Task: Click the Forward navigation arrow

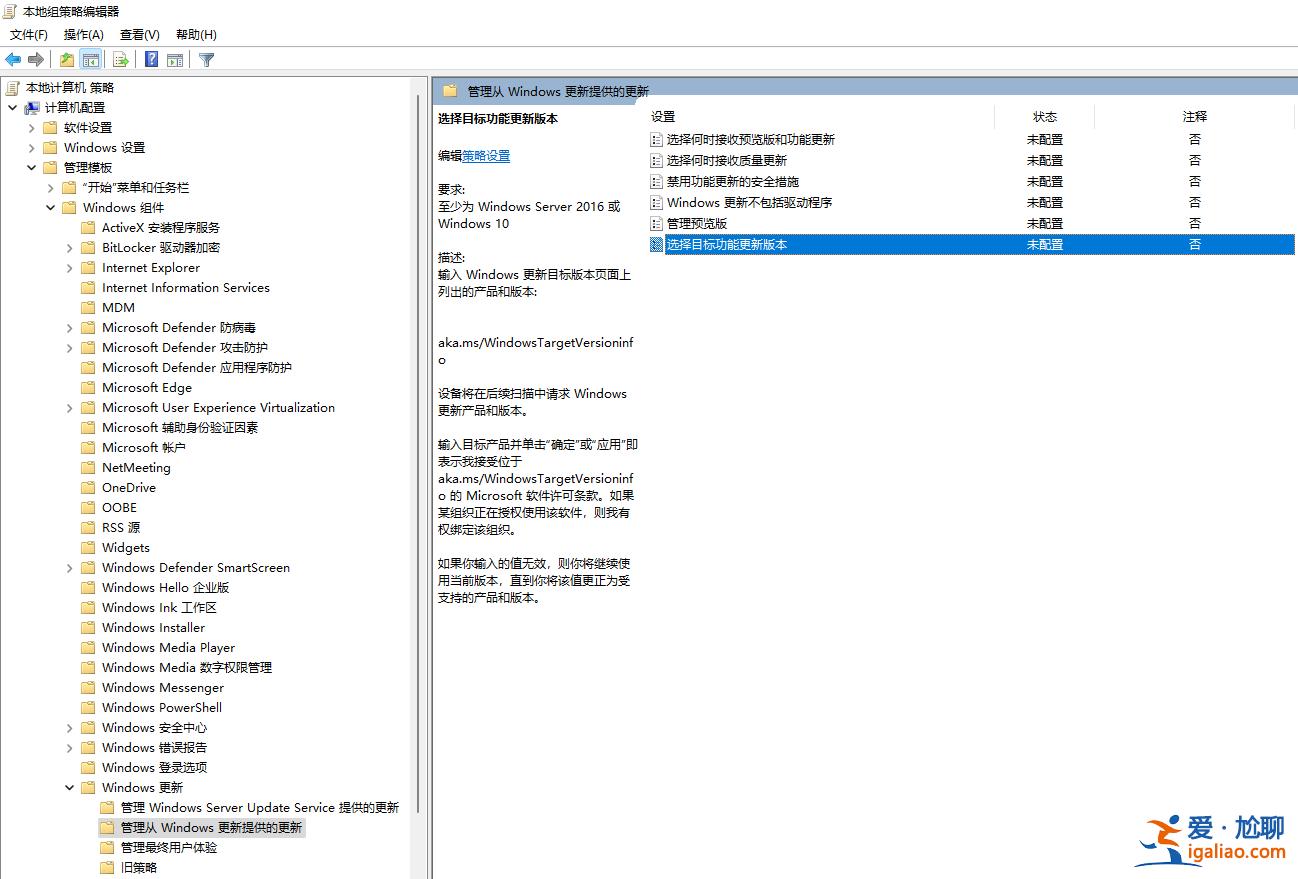Action: click(x=37, y=59)
